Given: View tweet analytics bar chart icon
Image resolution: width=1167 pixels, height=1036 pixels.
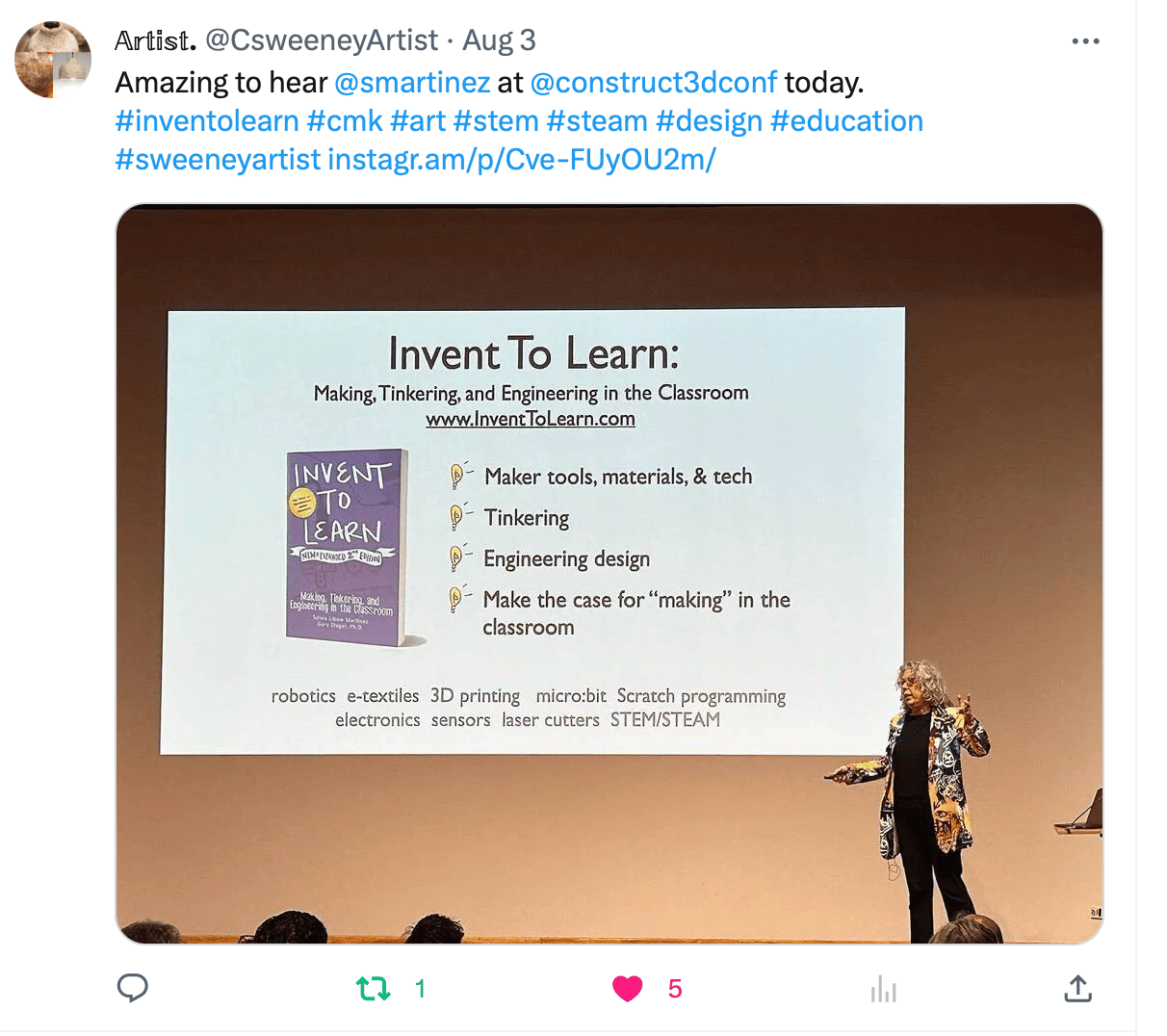Looking at the screenshot, I should tap(883, 989).
